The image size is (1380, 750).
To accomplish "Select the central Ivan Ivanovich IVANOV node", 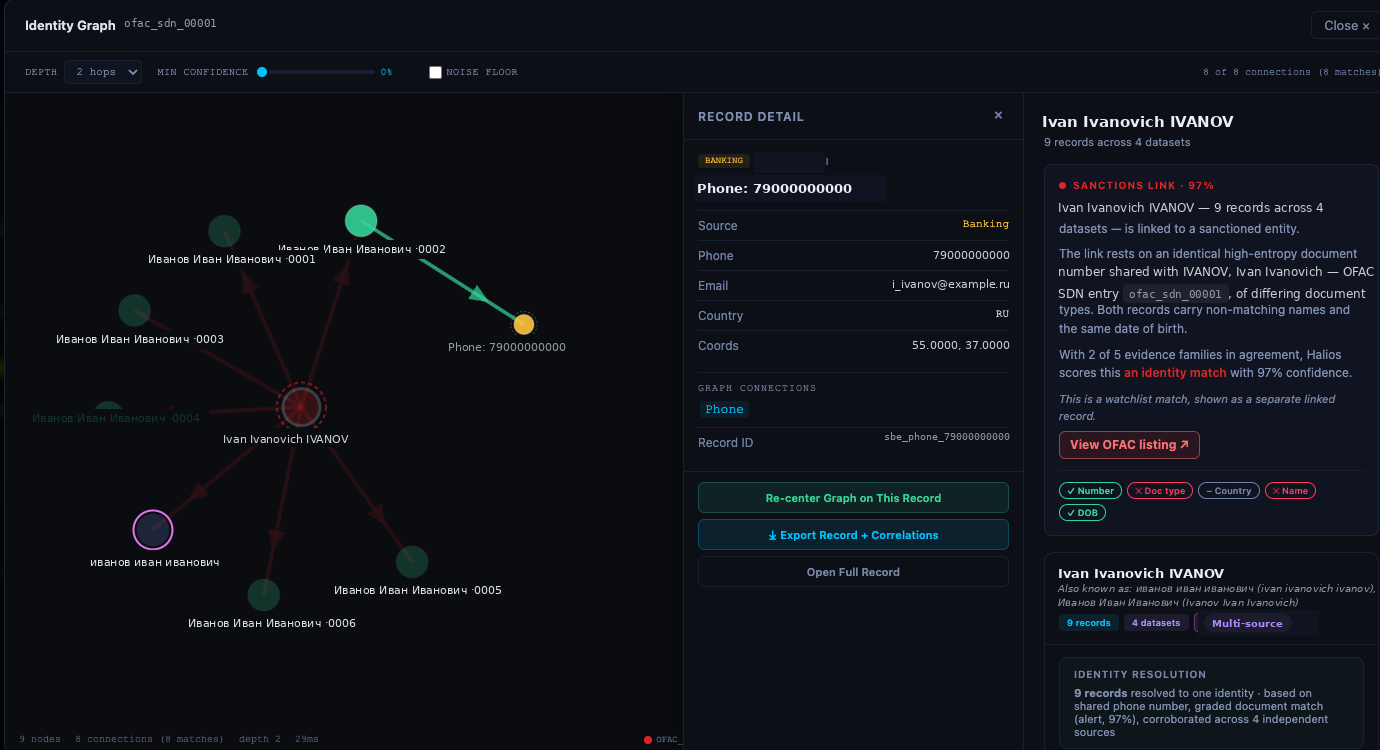I will pos(300,406).
